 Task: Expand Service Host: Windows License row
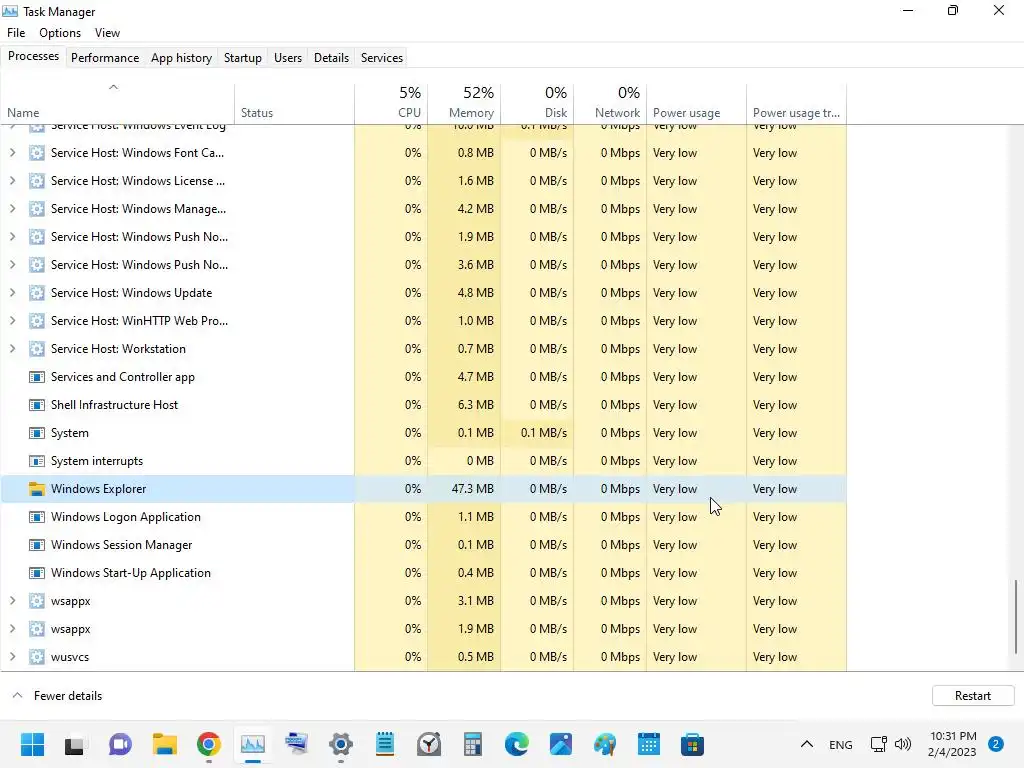pos(12,181)
